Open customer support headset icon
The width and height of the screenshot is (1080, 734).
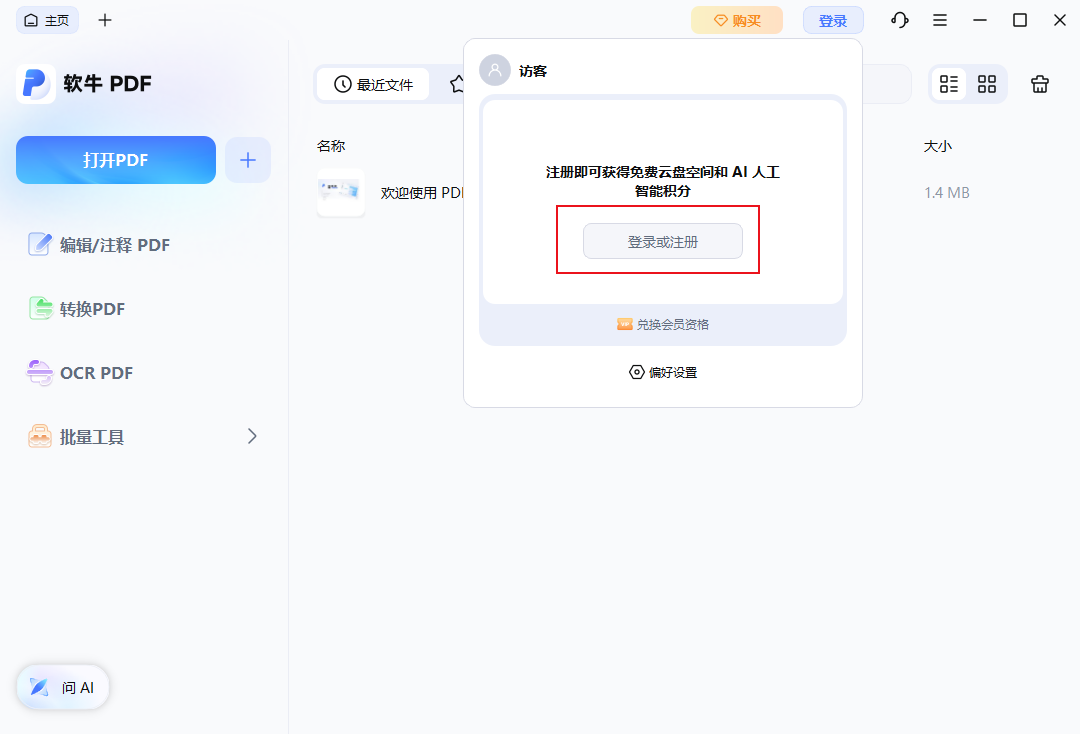tap(900, 20)
